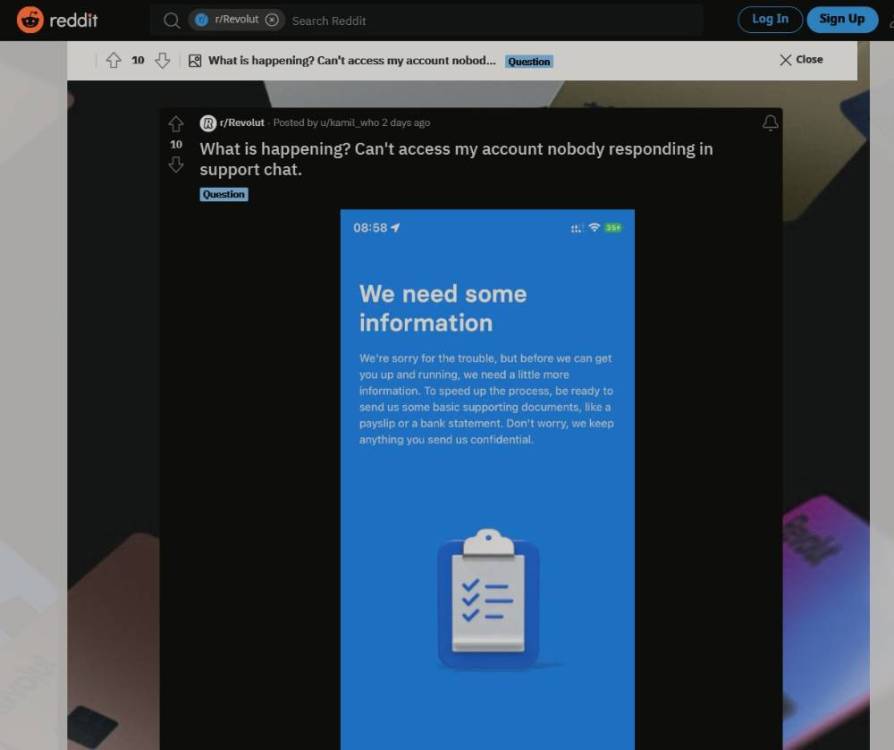Downvote from the sticky header bar

[x=162, y=60]
